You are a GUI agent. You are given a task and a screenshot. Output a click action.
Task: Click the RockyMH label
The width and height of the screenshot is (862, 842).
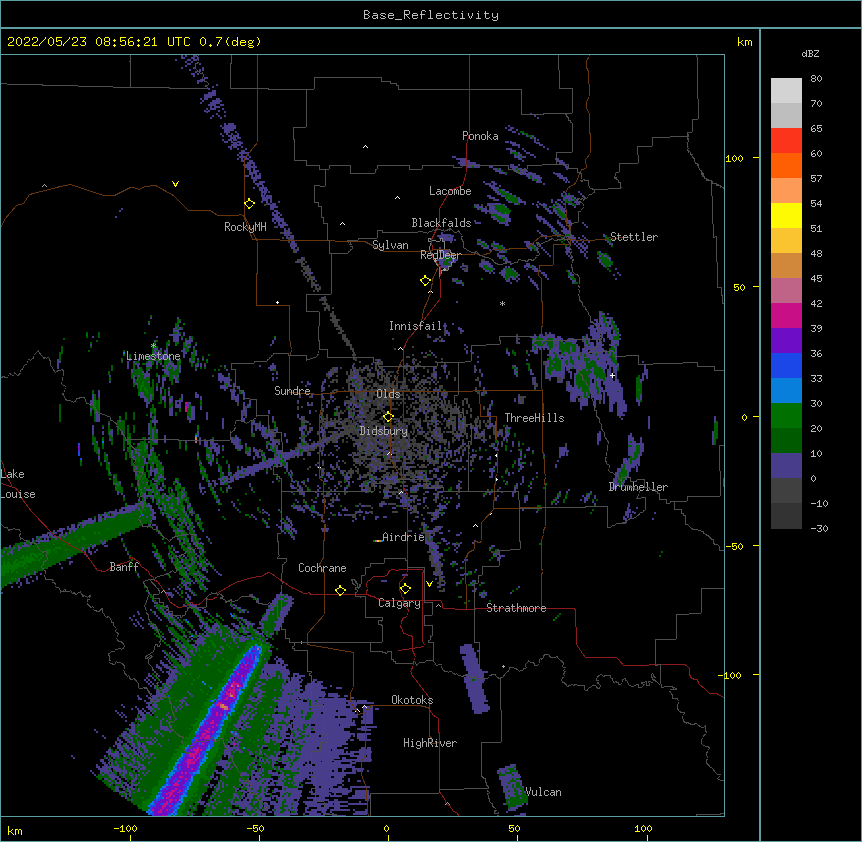(x=245, y=227)
